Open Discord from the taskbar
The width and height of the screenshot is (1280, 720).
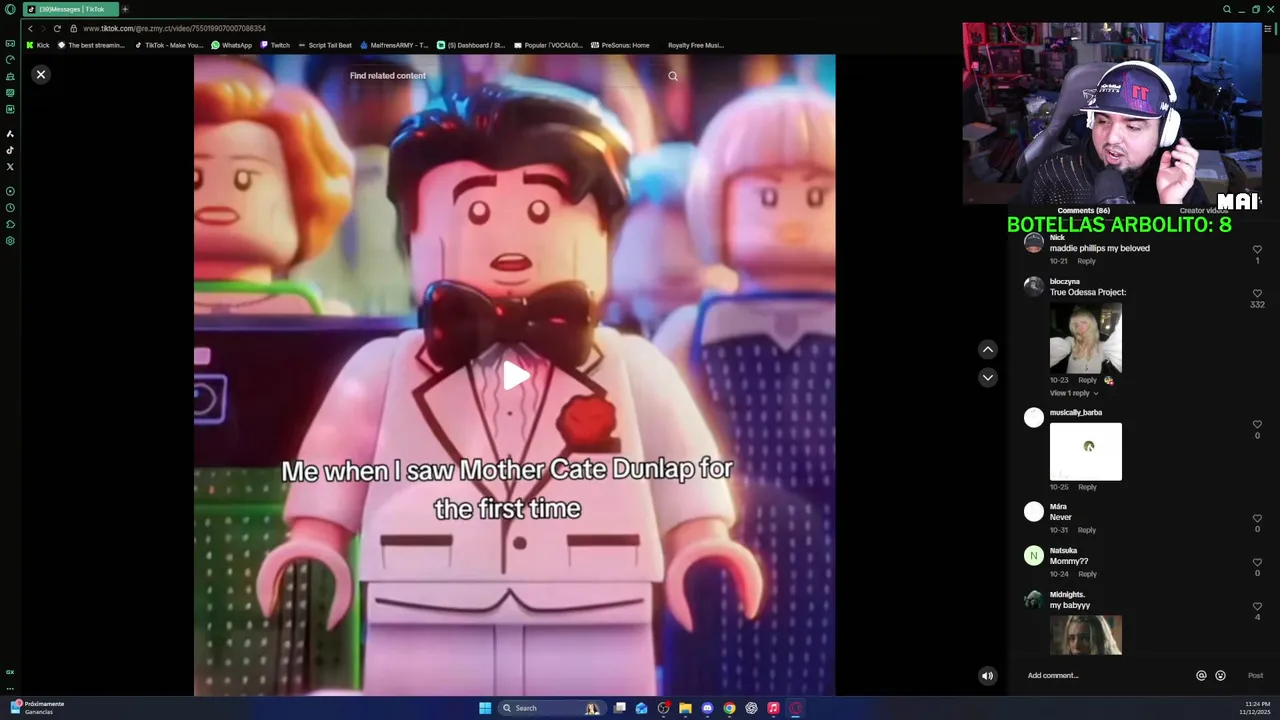(707, 708)
